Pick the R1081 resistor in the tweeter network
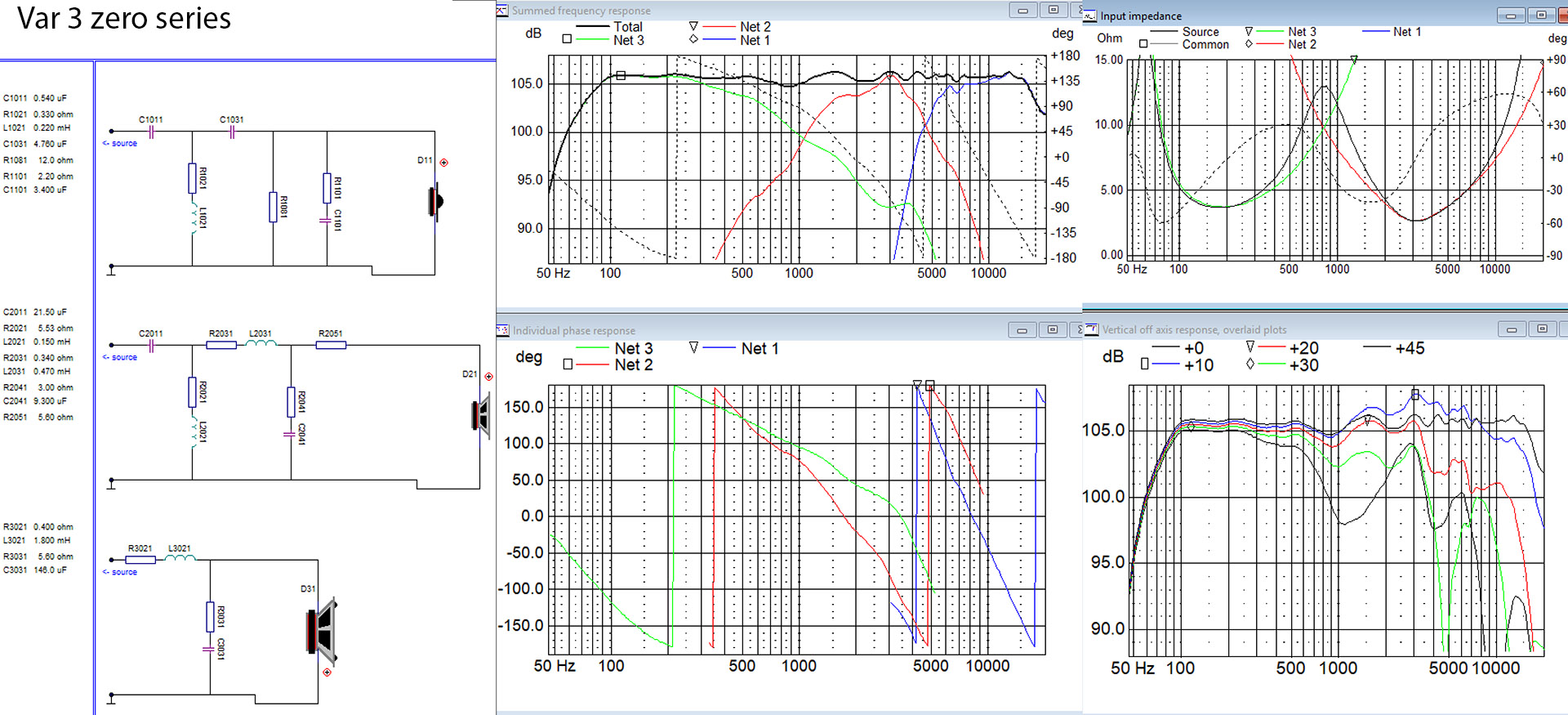1568x715 pixels. [273, 207]
